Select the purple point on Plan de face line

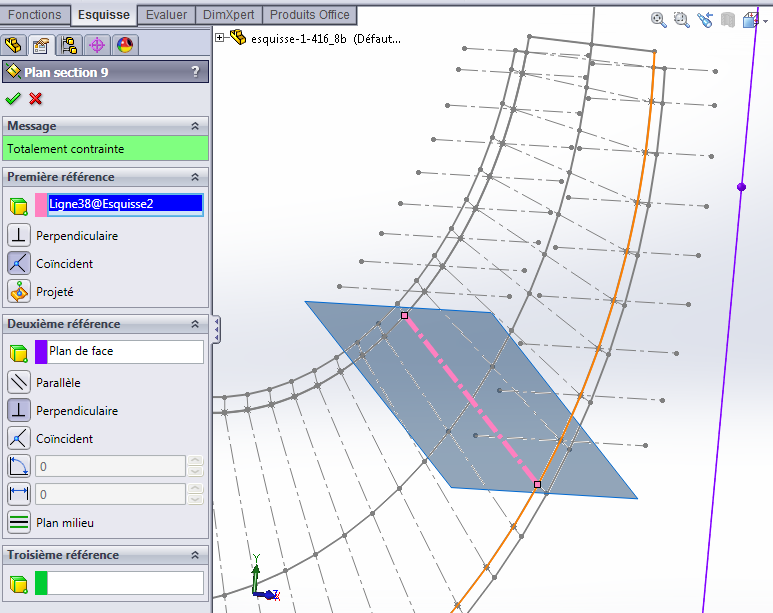(x=741, y=187)
